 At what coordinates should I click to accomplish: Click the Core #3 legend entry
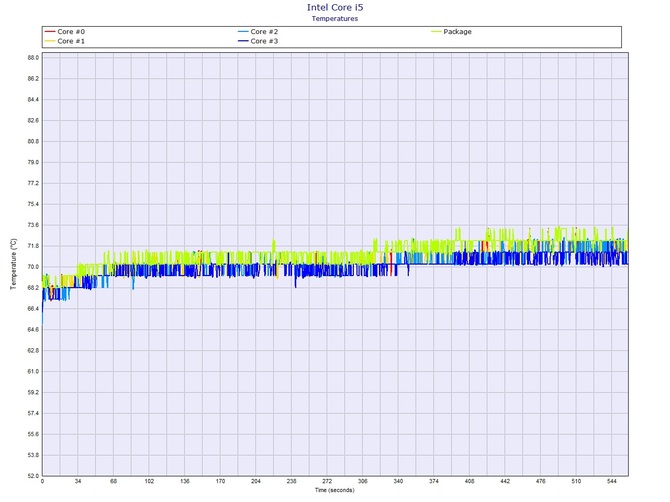258,41
